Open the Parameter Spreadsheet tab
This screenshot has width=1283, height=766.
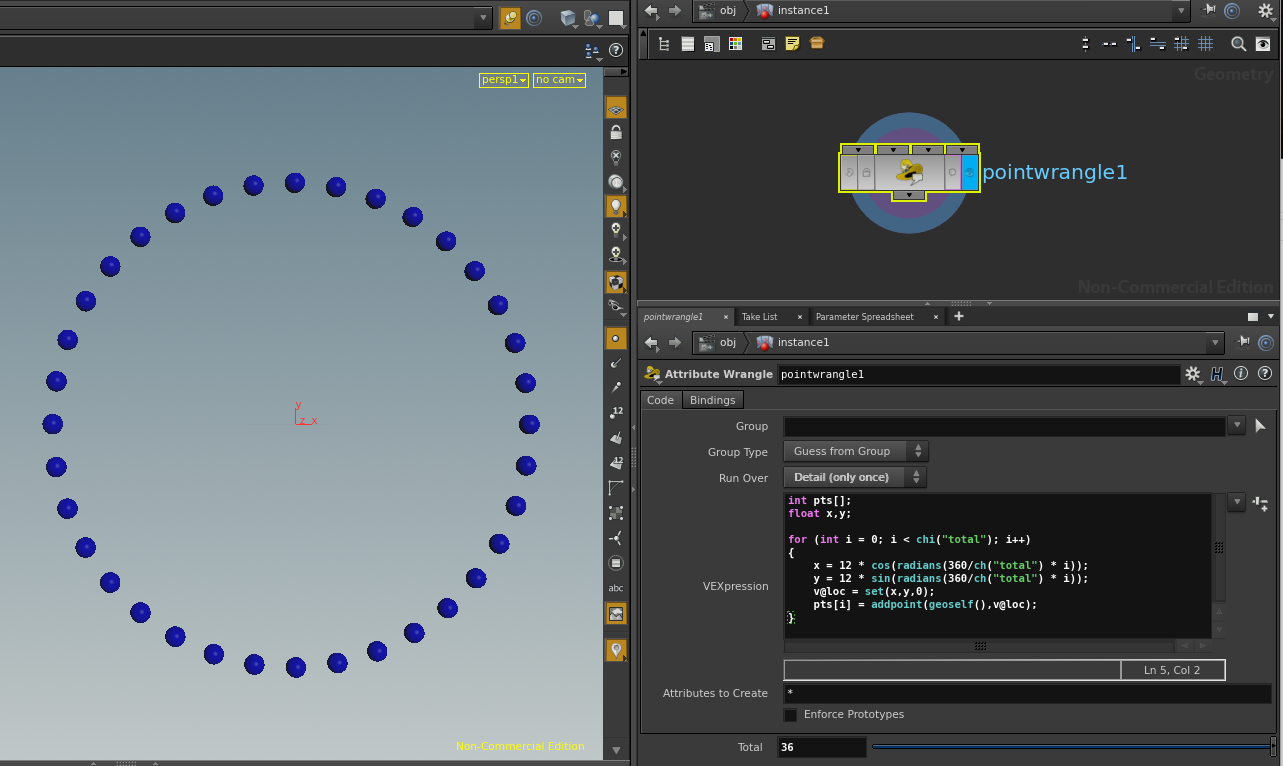[864, 317]
